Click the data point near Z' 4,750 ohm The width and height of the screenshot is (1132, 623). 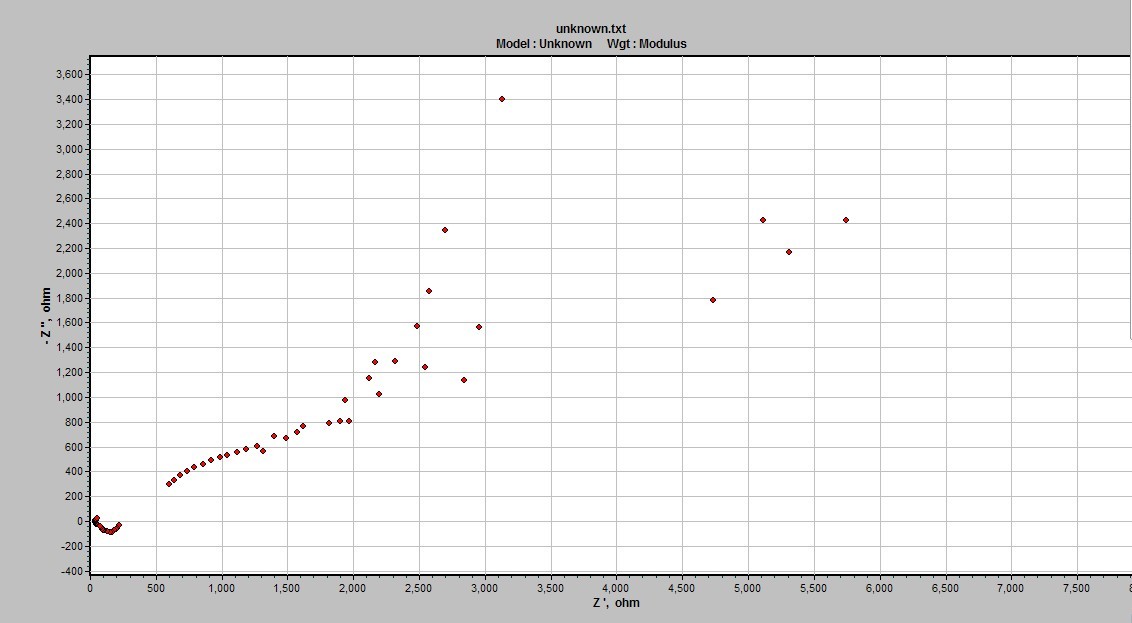click(713, 300)
